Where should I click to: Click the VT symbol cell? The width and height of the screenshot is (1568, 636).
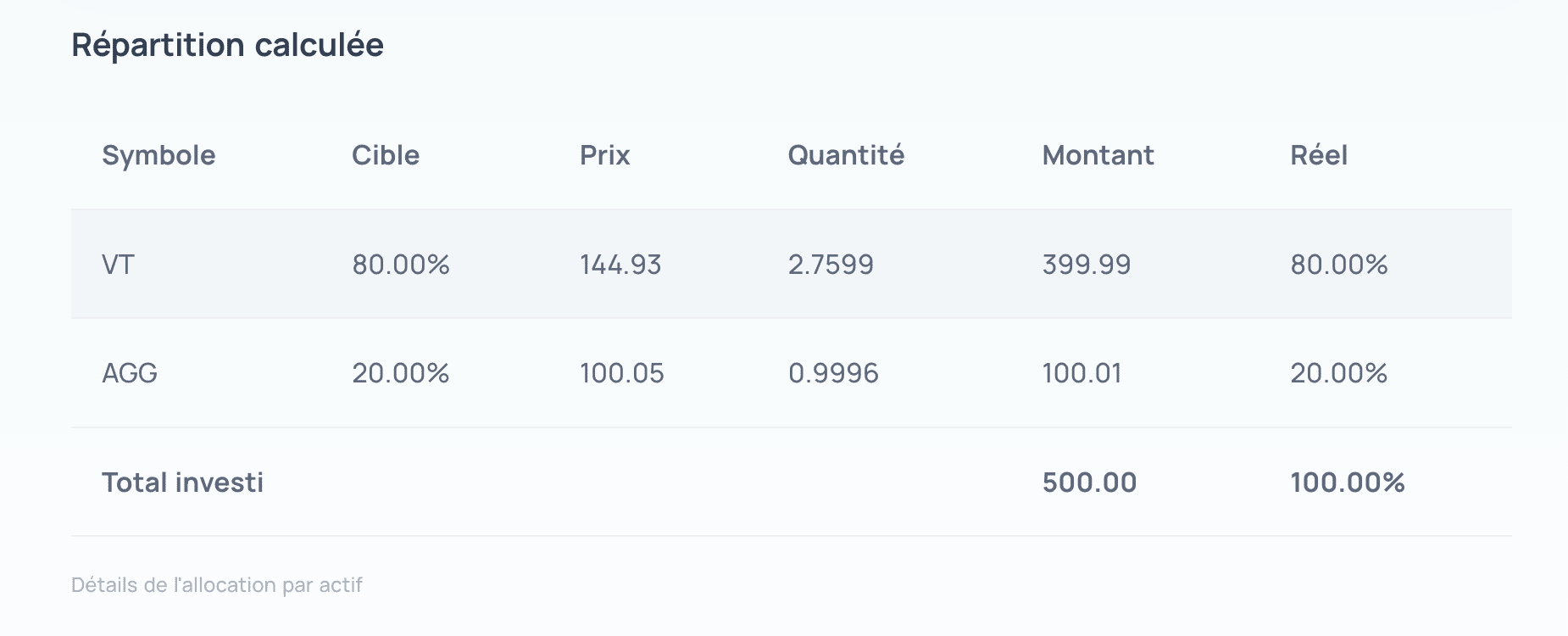point(119,265)
